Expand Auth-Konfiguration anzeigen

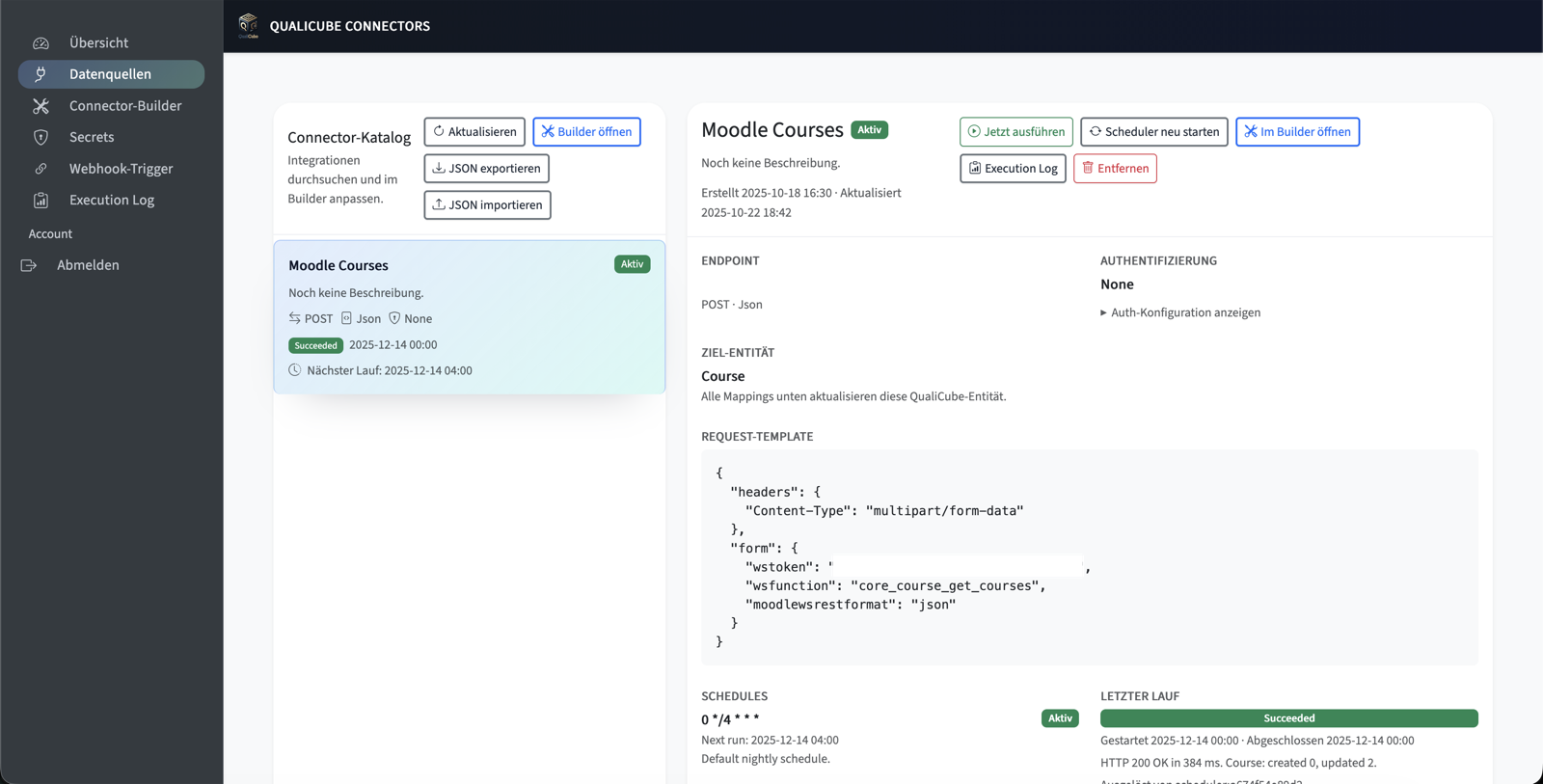[1180, 312]
